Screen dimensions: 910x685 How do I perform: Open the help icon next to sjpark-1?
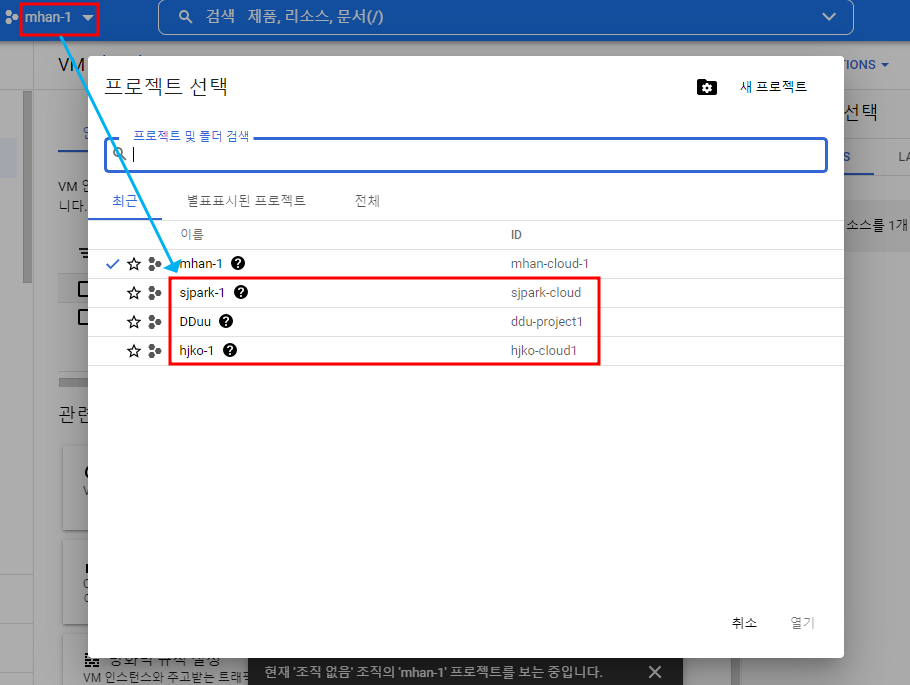click(x=241, y=292)
